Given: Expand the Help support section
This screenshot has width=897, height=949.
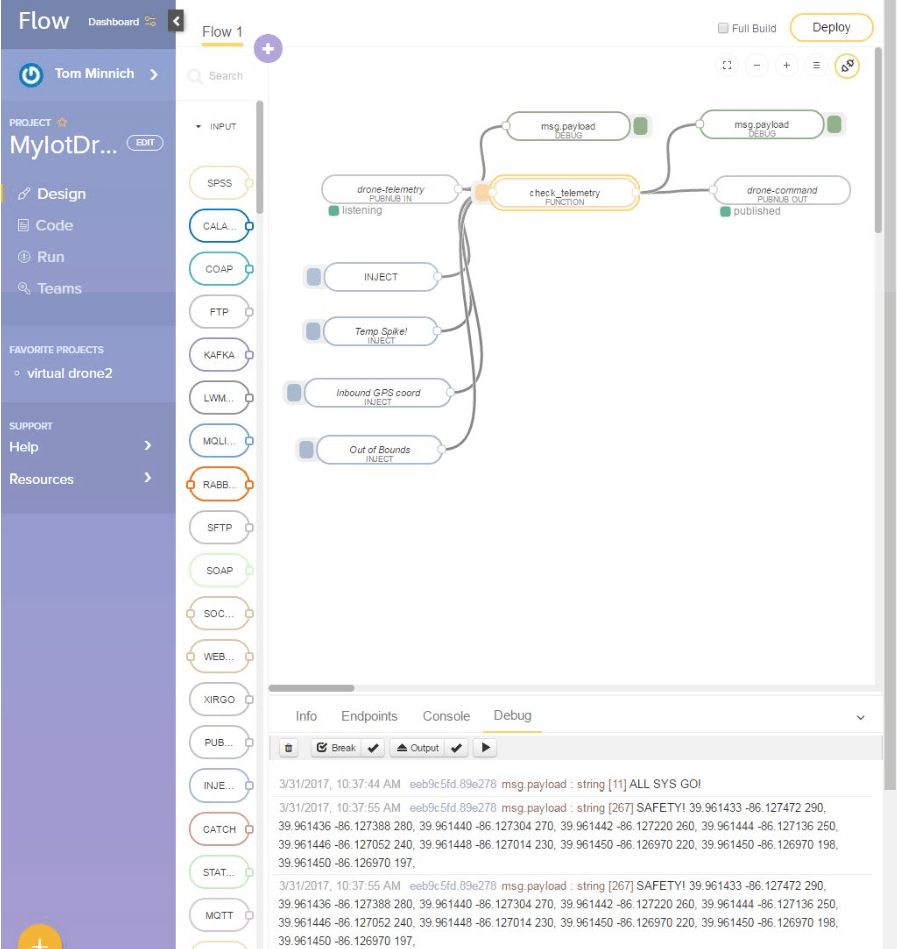Looking at the screenshot, I should click(x=147, y=446).
